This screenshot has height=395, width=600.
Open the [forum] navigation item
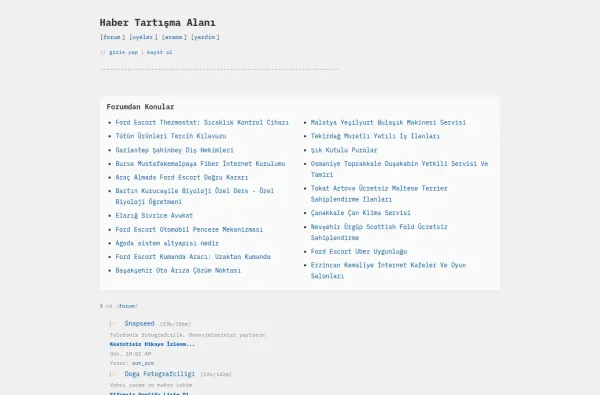pos(112,37)
